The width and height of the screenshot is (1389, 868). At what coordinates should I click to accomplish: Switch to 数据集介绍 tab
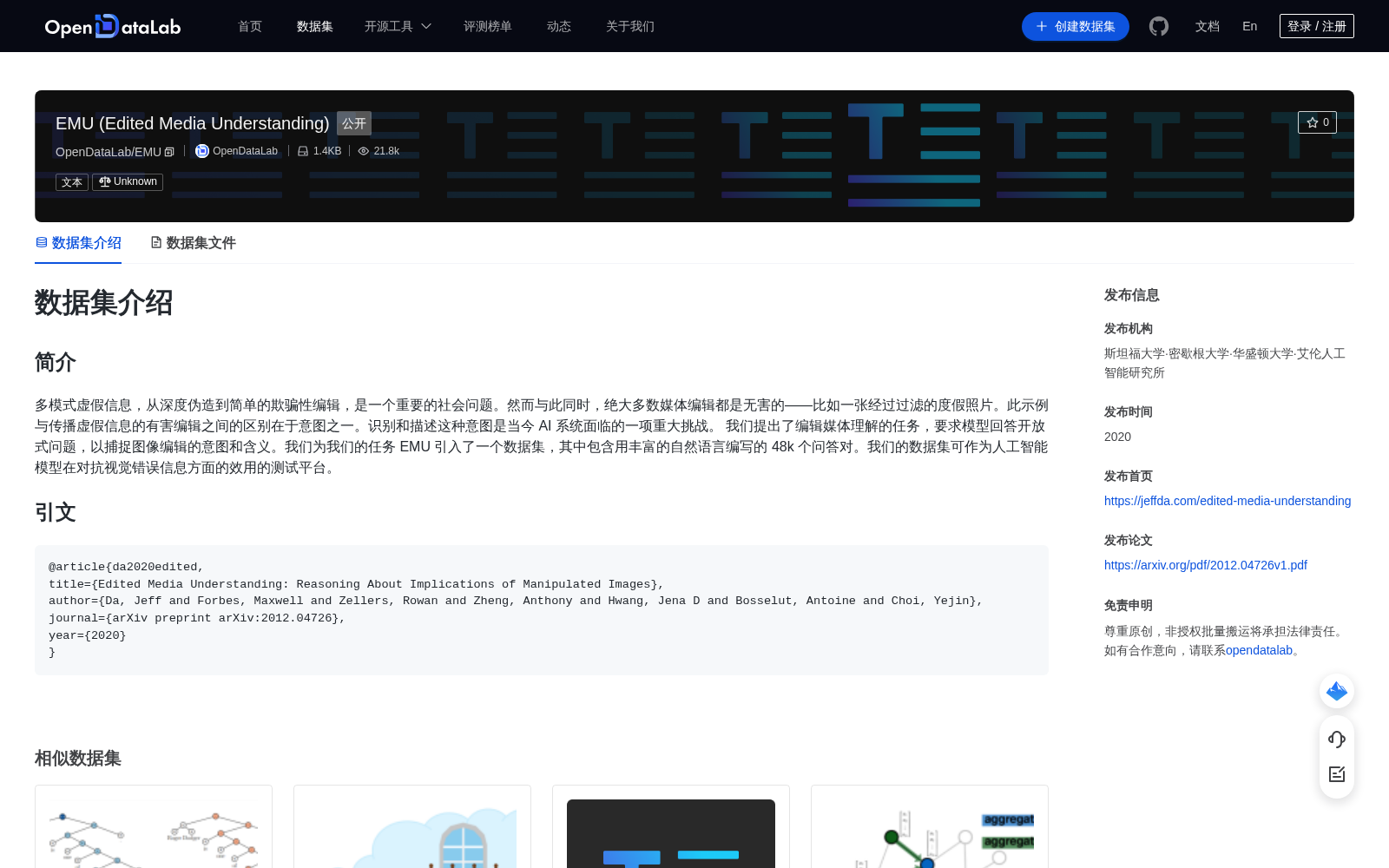78,243
